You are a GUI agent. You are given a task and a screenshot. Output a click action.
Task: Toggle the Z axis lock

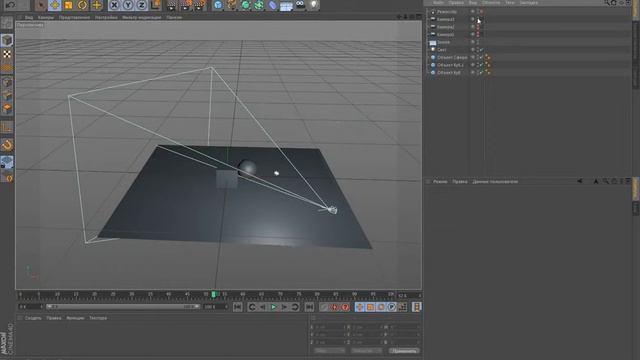coord(141,5)
